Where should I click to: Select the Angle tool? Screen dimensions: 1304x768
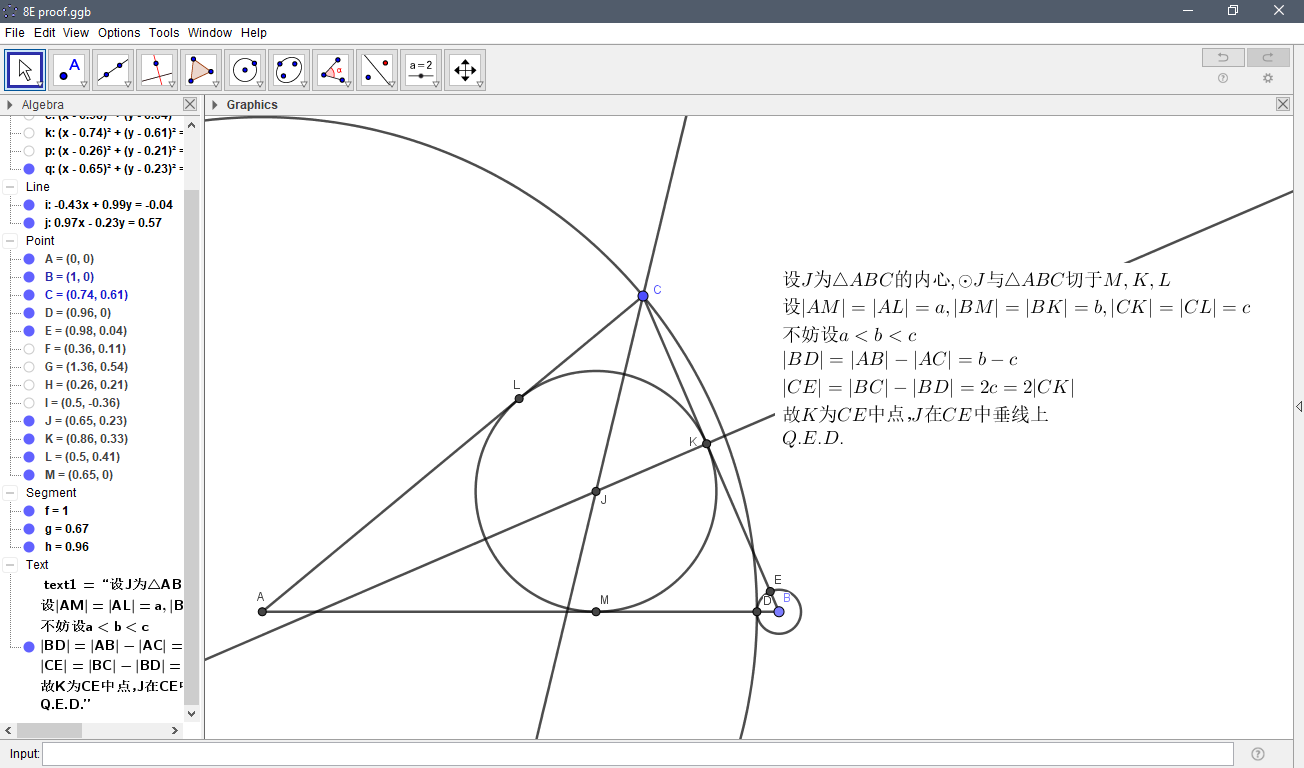pyautogui.click(x=332, y=69)
